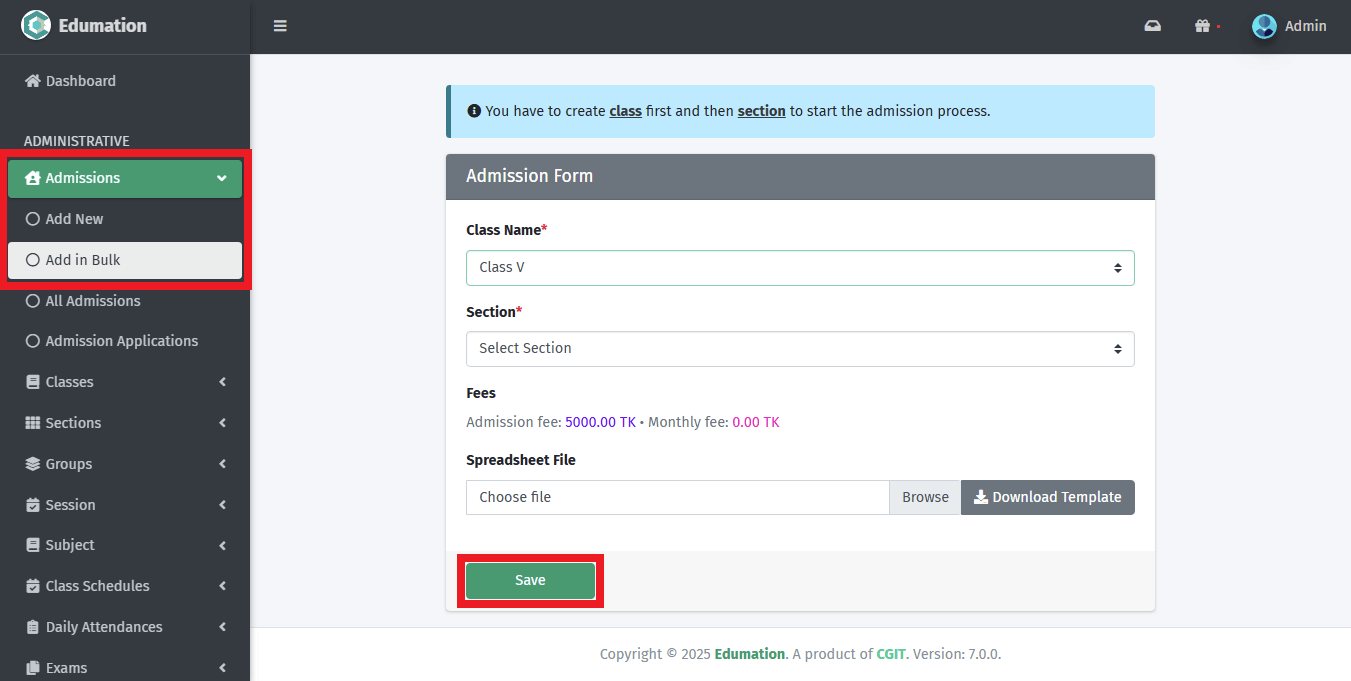Toggle the hamburger sidebar menu icon
The width and height of the screenshot is (1351, 681).
(280, 26)
